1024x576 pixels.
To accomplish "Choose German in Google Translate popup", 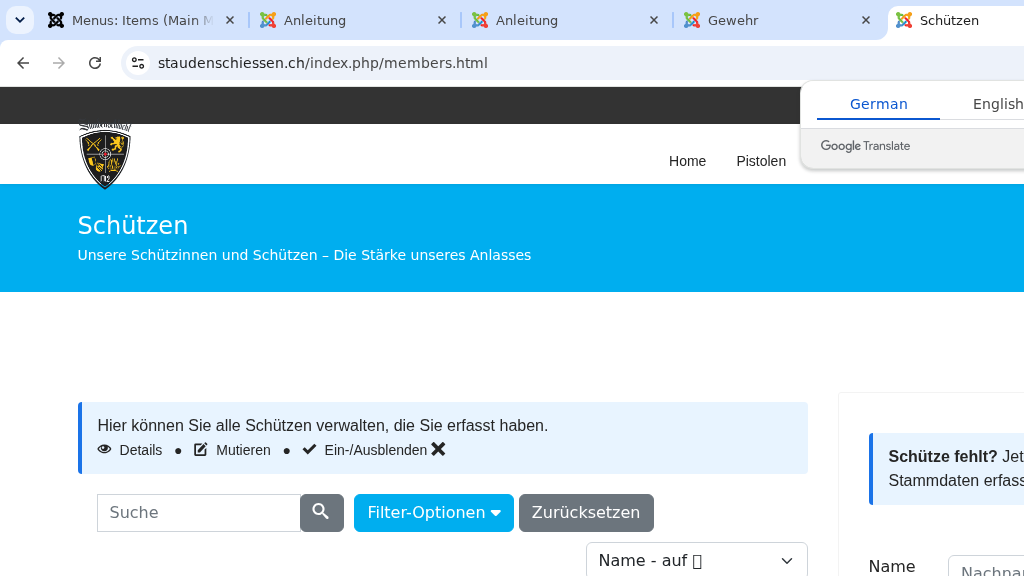I will click(878, 104).
